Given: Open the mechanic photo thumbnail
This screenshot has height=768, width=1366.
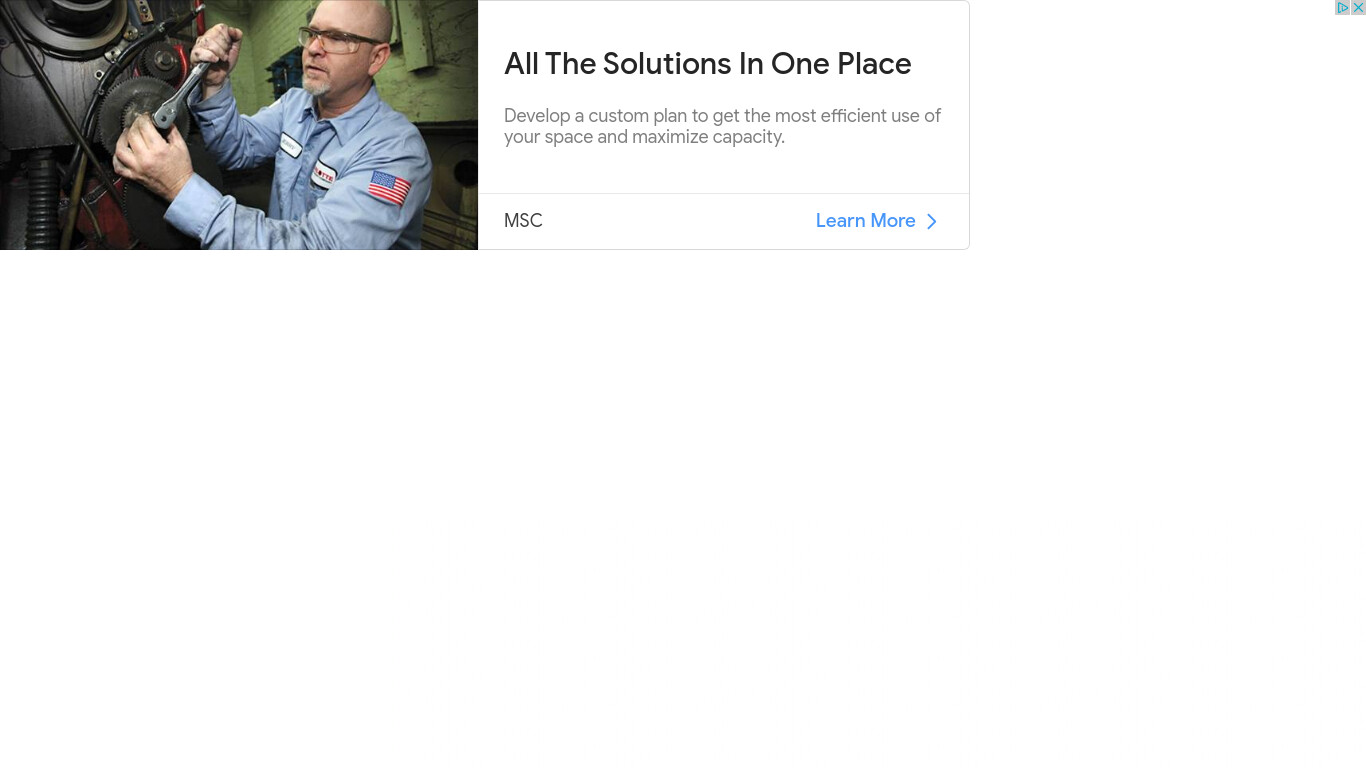Looking at the screenshot, I should pos(239,125).
